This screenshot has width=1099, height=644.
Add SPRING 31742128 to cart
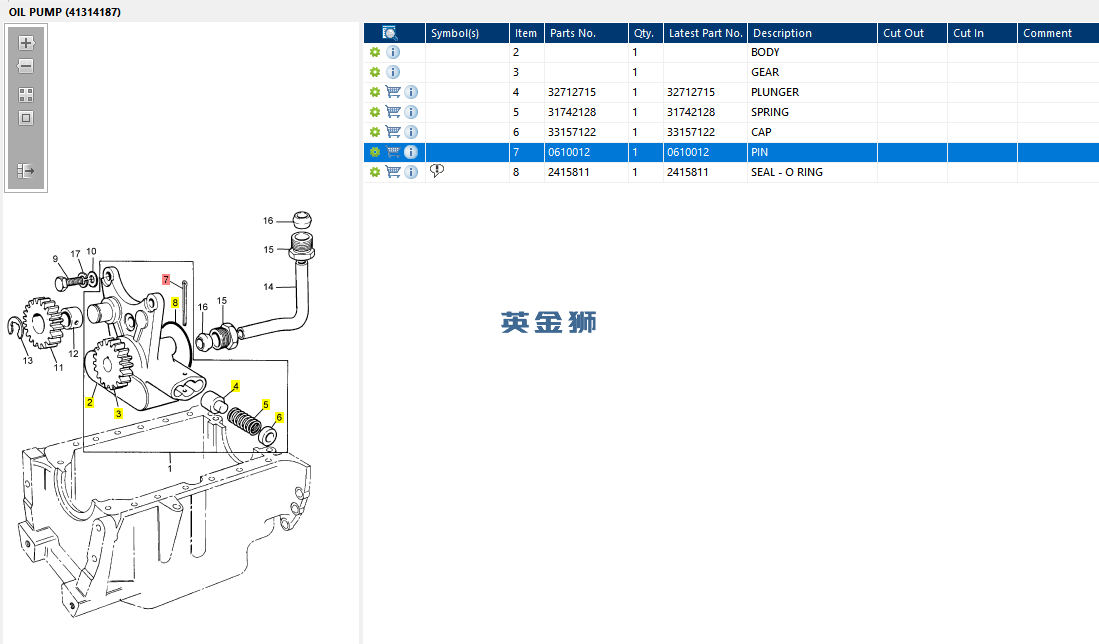(x=393, y=112)
